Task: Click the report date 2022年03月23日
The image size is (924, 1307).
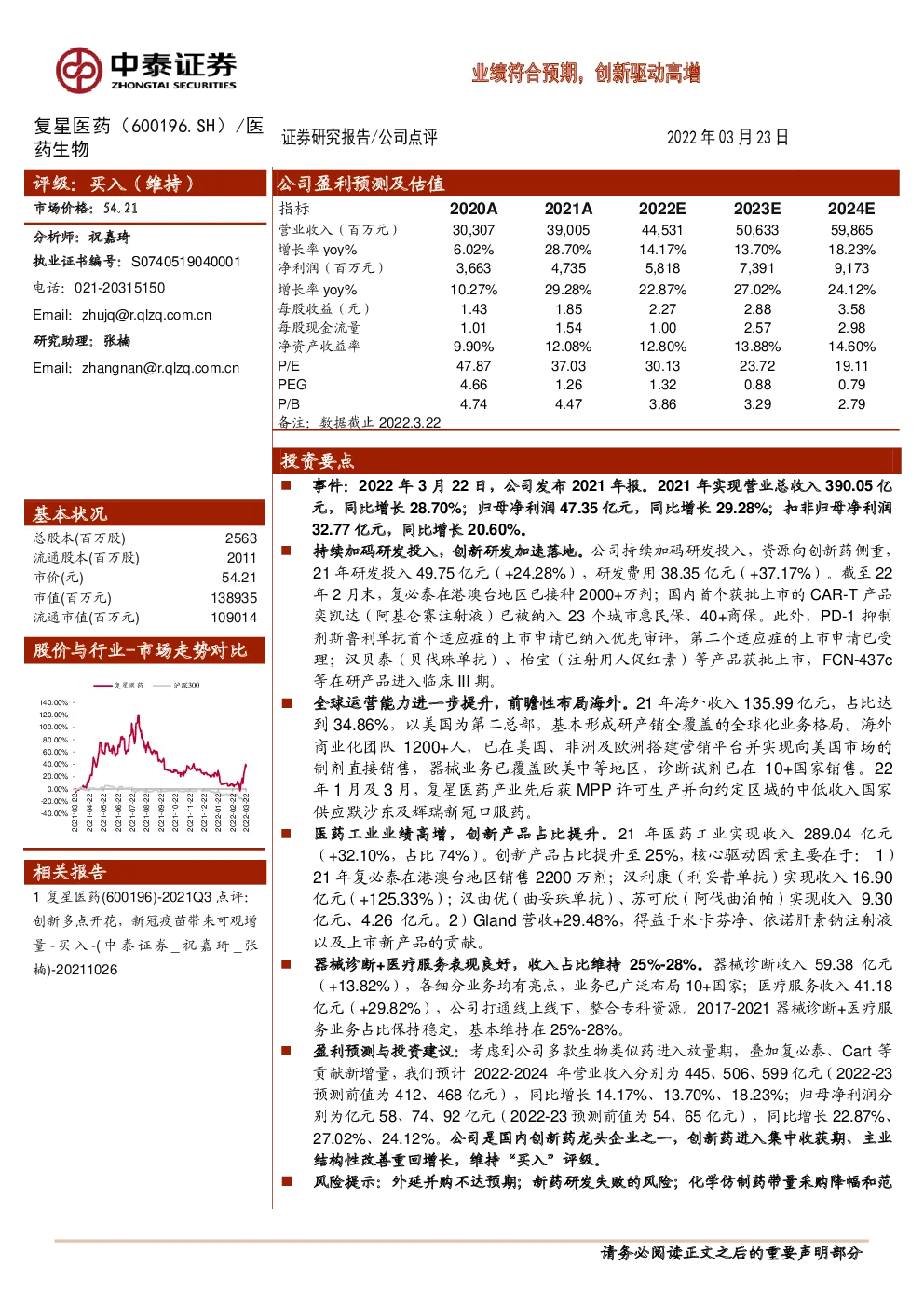Action: 727,137
